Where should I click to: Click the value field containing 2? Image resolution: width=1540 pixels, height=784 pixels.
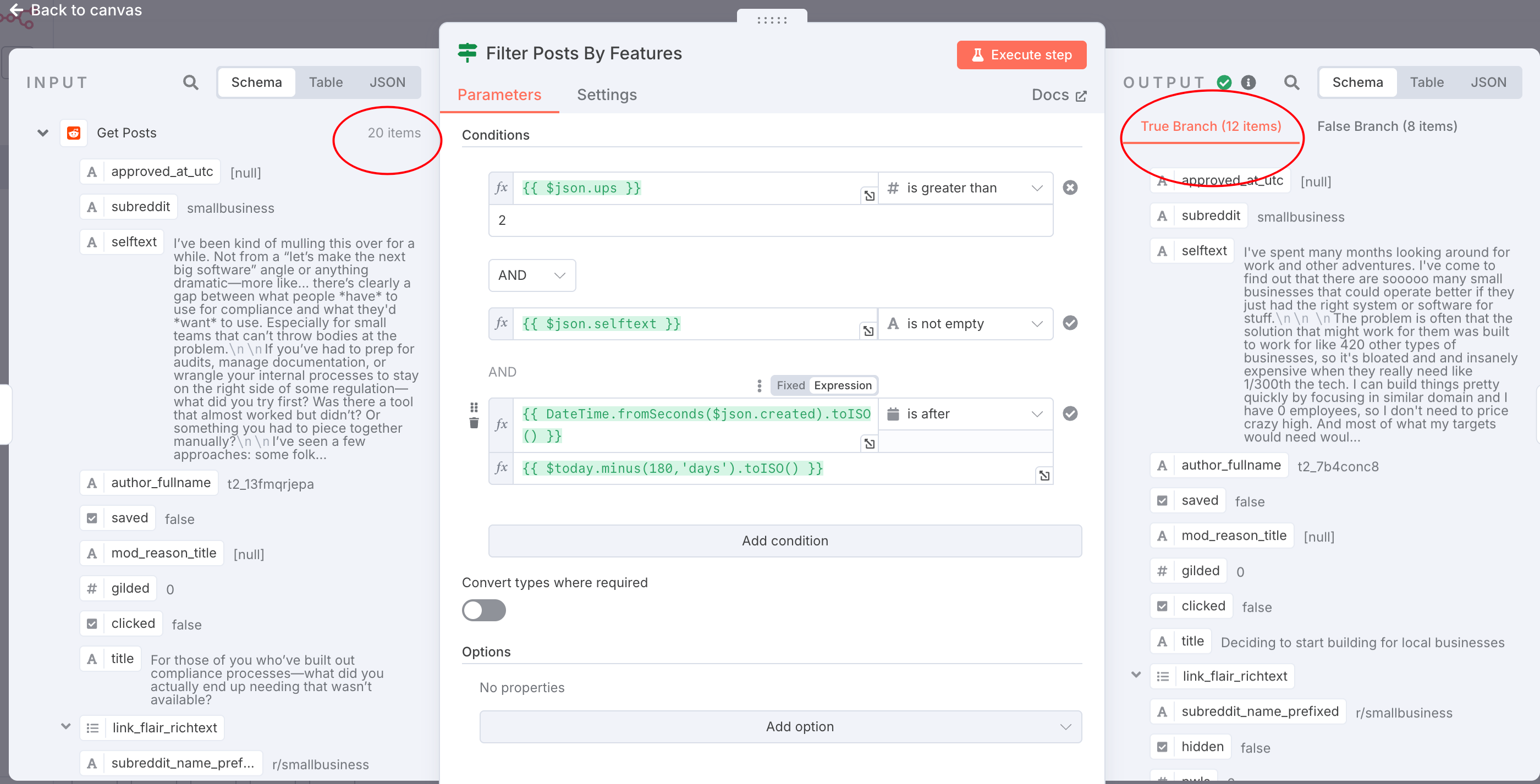click(770, 220)
